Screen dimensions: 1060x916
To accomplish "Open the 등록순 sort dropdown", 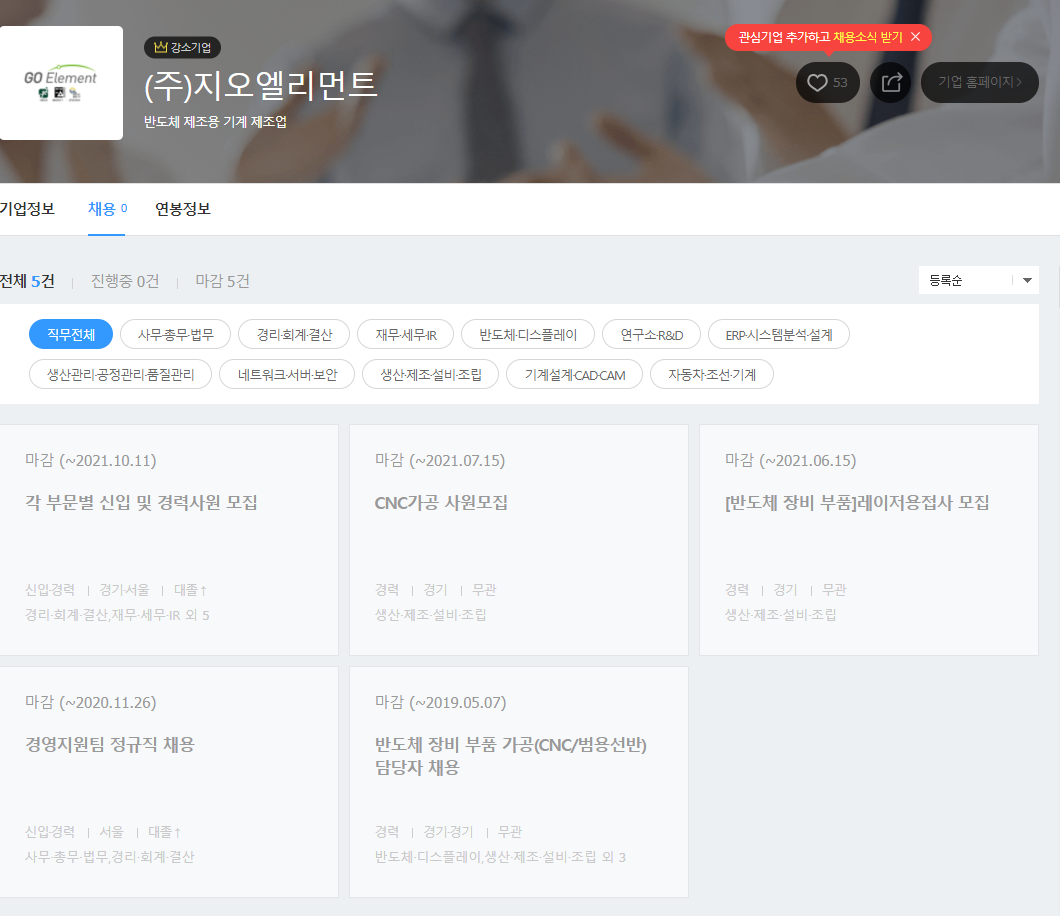I will tap(978, 281).
